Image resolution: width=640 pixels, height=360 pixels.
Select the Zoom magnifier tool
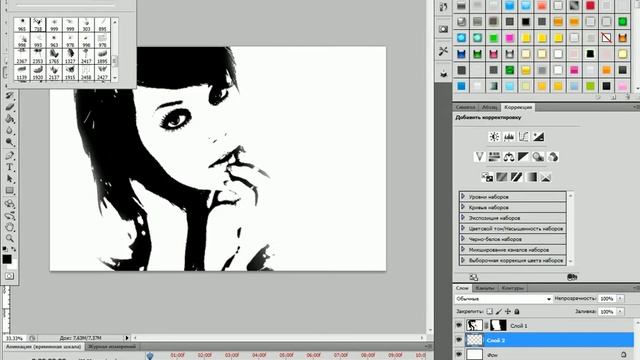tap(10, 238)
